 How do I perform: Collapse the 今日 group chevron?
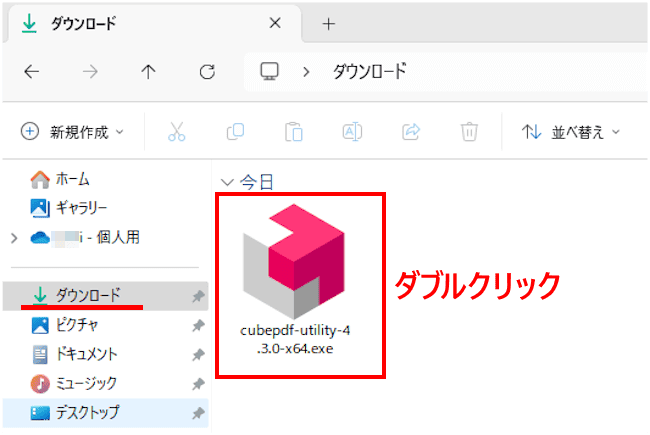(x=227, y=182)
